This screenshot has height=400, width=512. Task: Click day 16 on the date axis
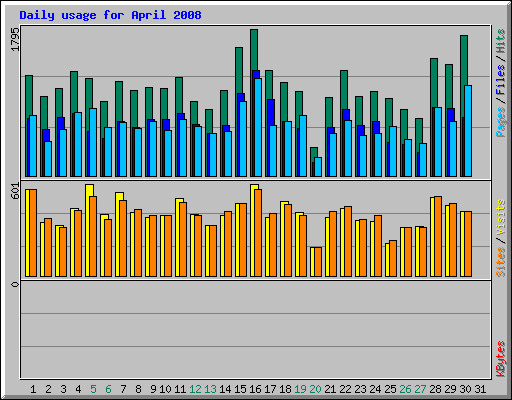click(x=255, y=389)
